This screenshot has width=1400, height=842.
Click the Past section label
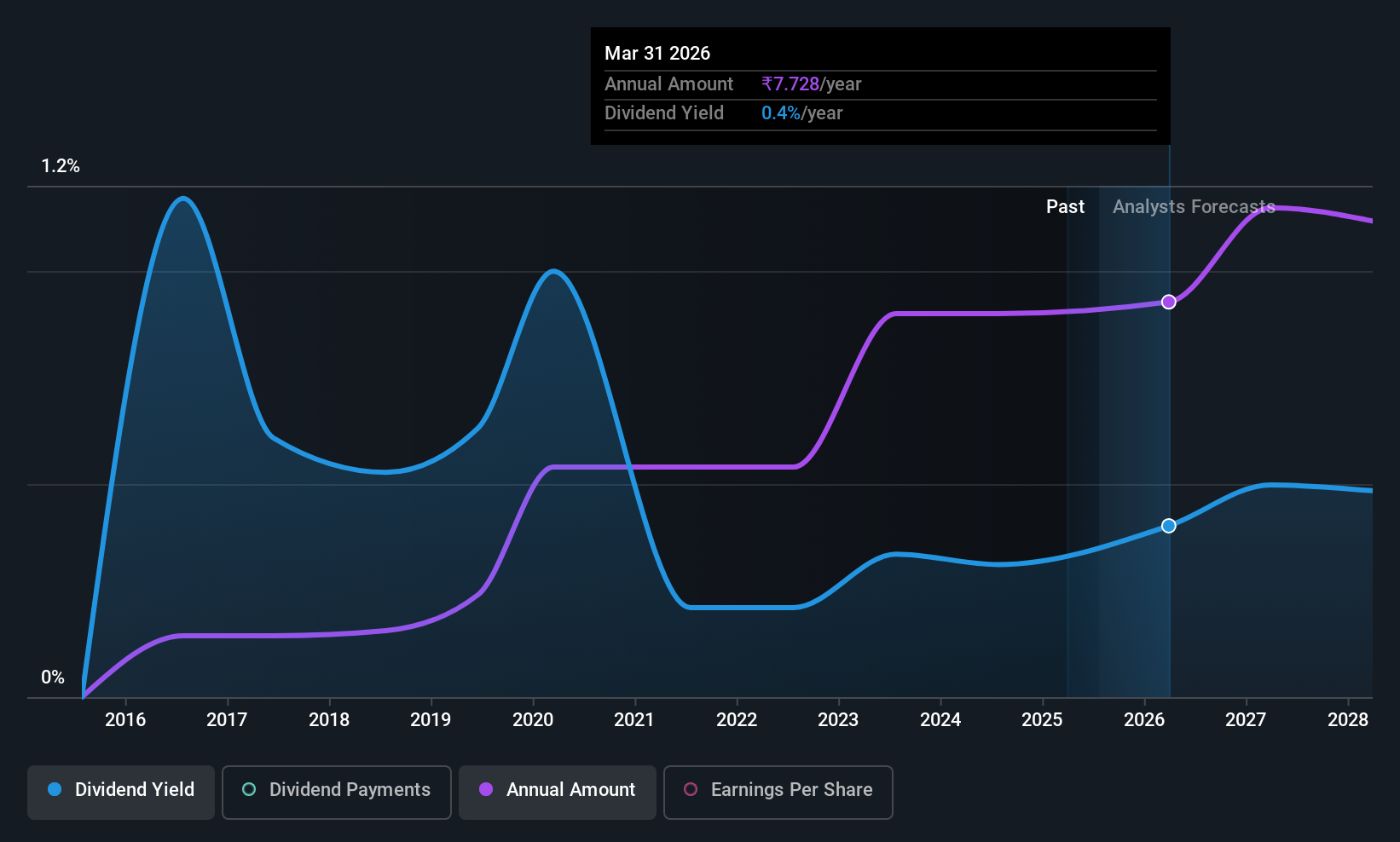pyautogui.click(x=1065, y=206)
